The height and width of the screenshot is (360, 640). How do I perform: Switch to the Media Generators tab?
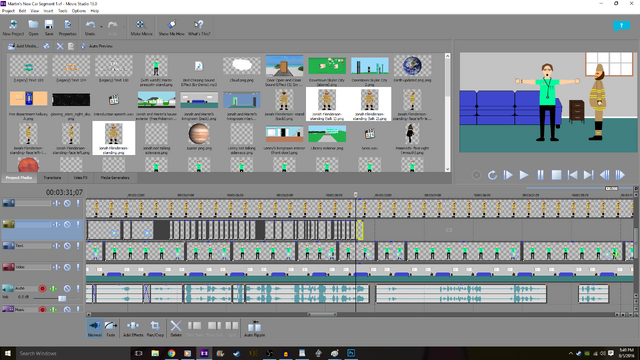point(115,178)
